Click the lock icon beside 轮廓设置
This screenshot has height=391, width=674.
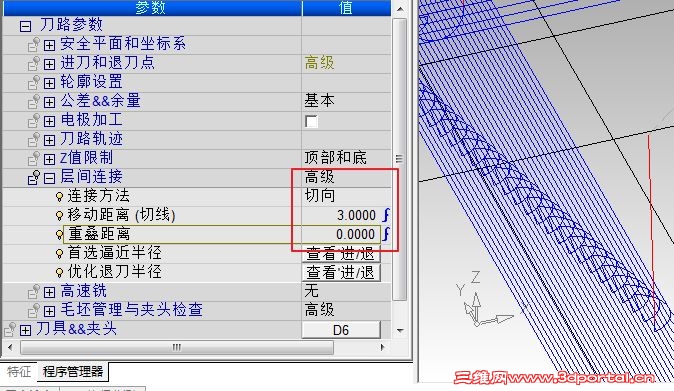pos(34,82)
